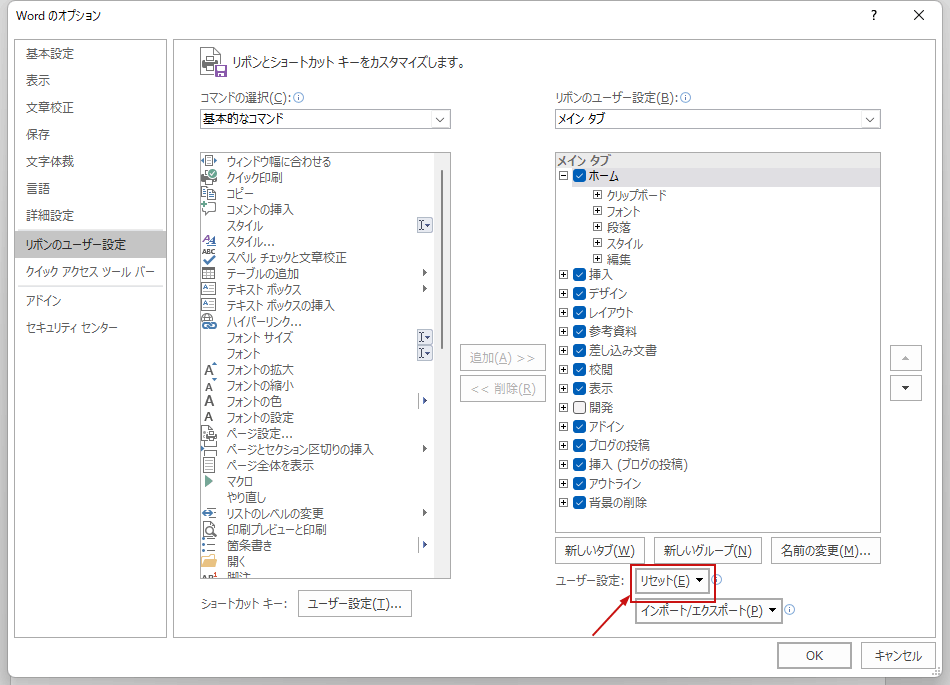The image size is (950, 685).
Task: Uncheck the ホーム tab checkbox
Action: [579, 176]
